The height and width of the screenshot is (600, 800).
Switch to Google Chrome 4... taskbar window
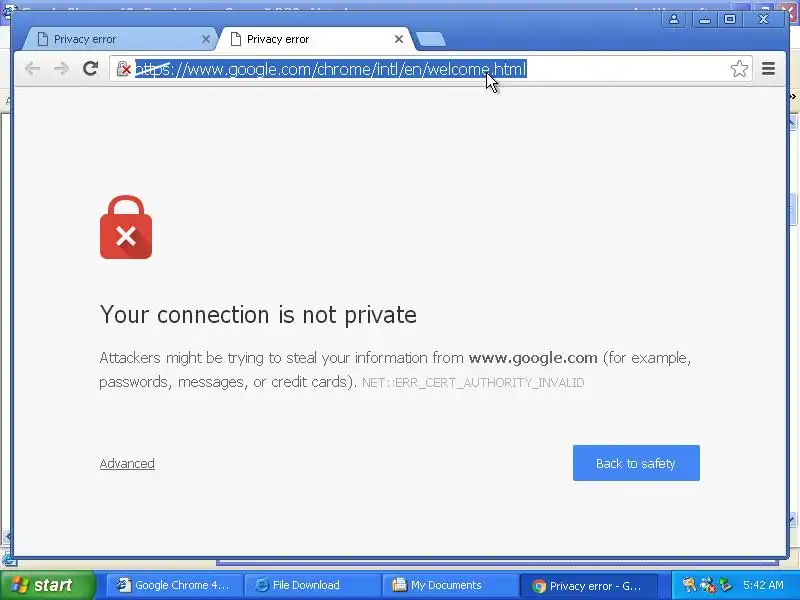(174, 585)
